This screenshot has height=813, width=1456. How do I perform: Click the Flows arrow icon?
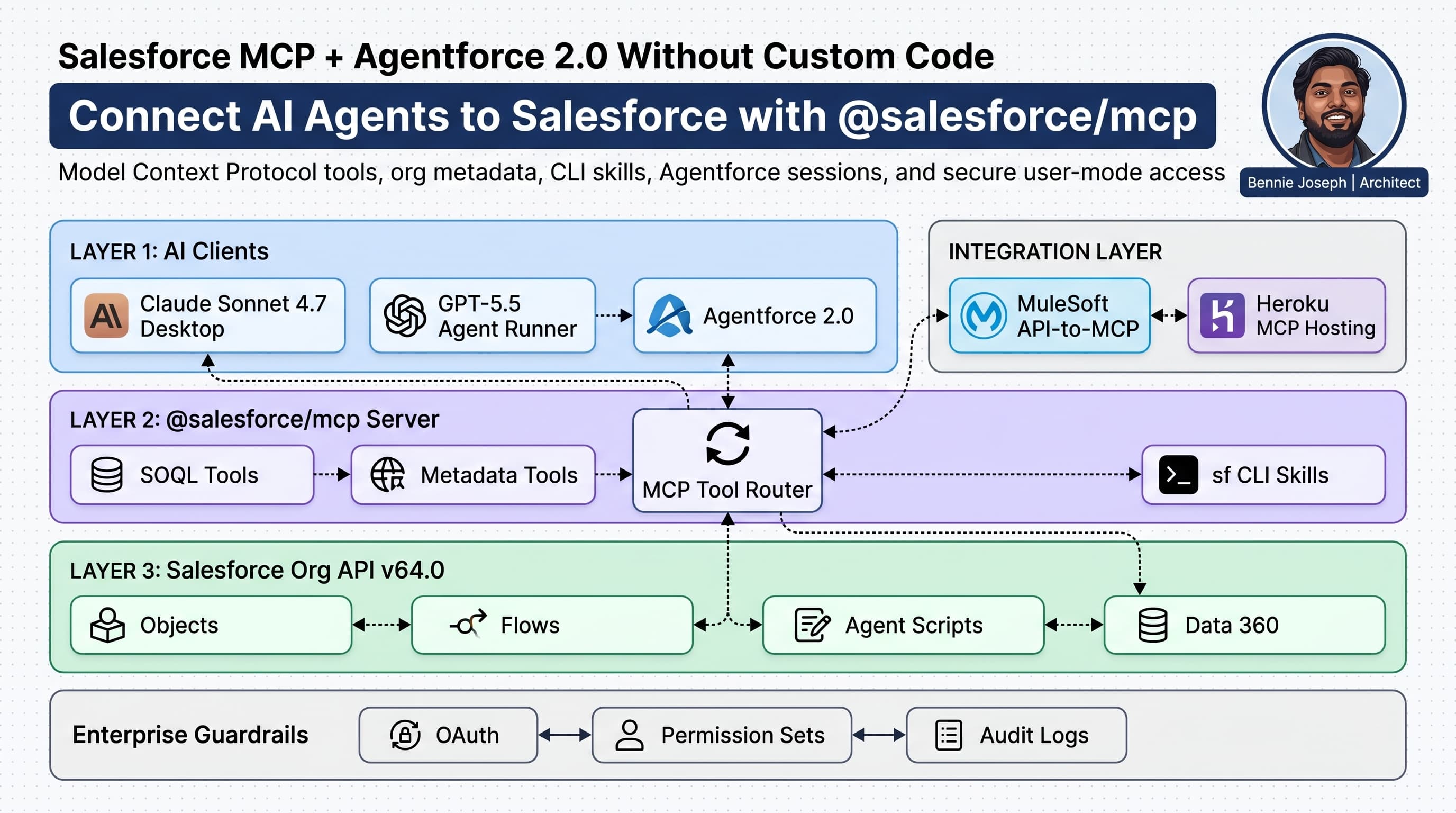click(x=469, y=624)
